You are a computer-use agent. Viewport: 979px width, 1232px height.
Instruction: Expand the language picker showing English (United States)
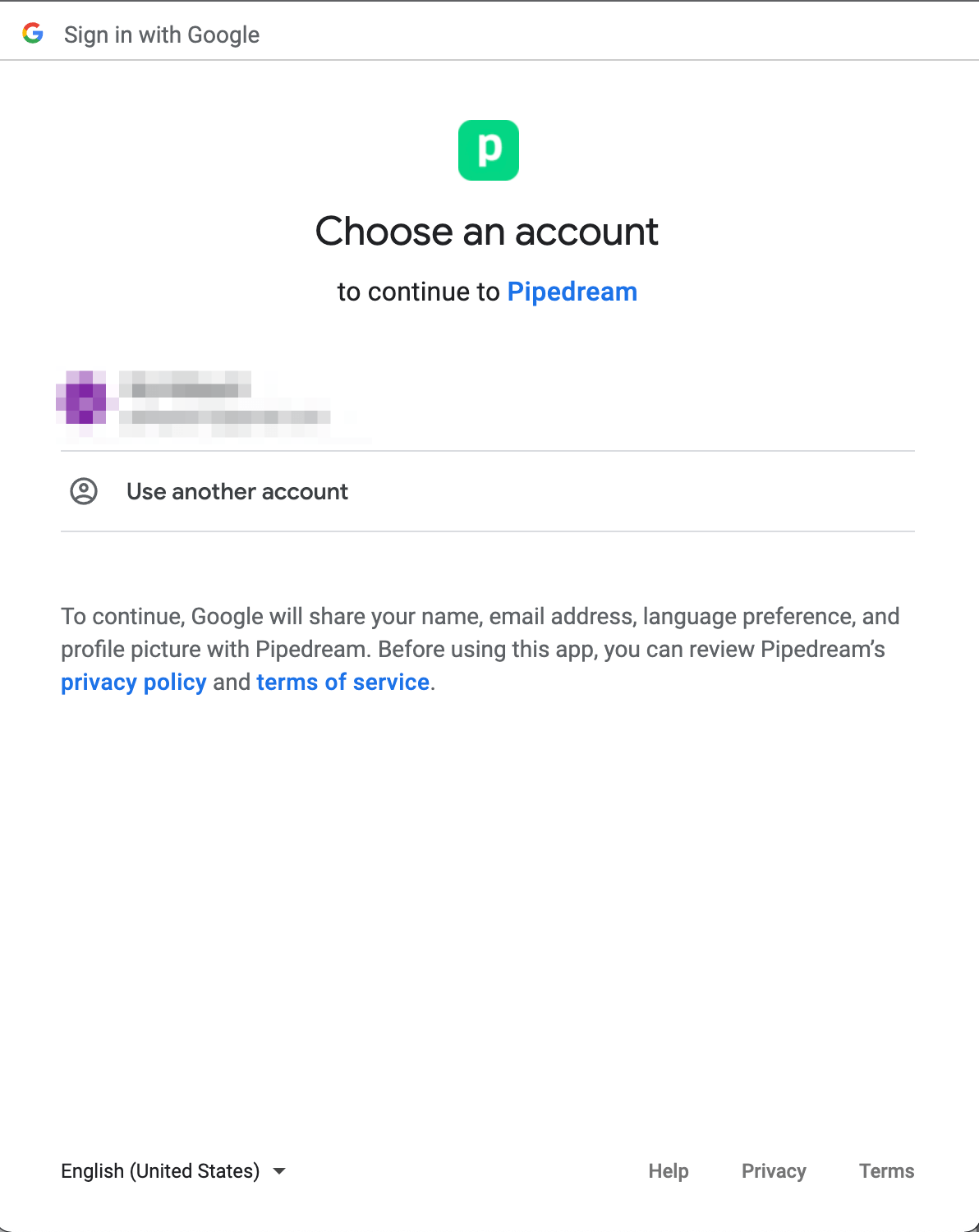[160, 1170]
